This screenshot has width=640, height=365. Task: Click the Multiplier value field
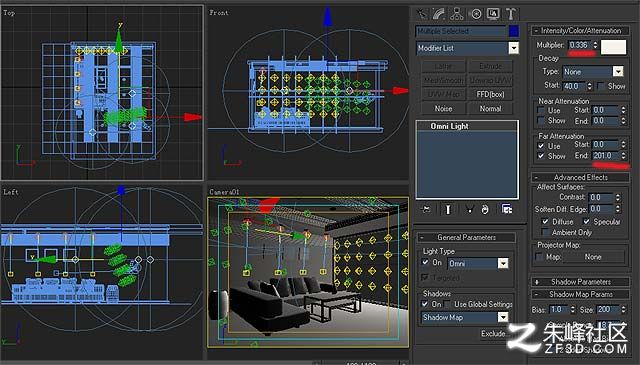coord(580,45)
